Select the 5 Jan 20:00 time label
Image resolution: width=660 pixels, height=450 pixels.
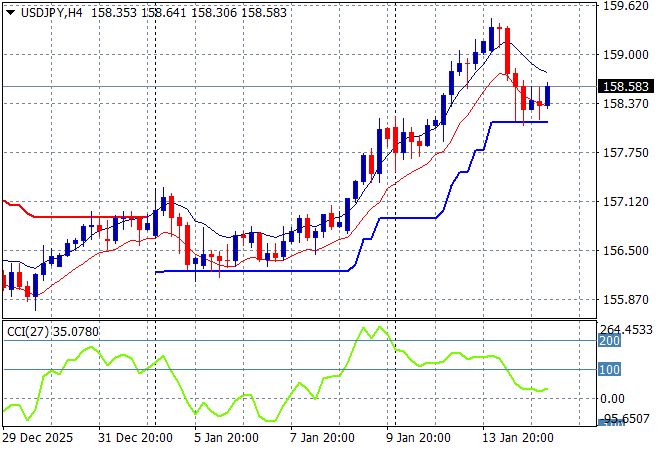[227, 438]
